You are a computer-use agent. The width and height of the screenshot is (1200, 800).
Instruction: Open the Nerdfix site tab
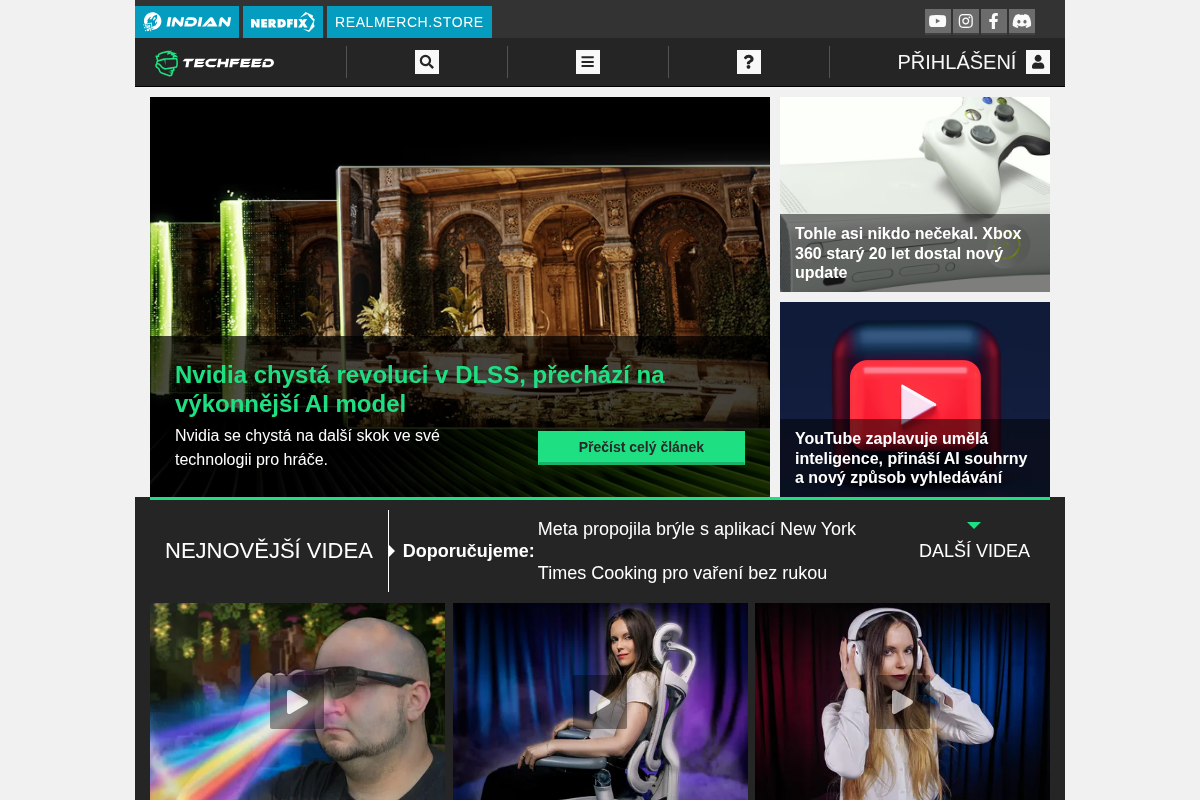[283, 22]
